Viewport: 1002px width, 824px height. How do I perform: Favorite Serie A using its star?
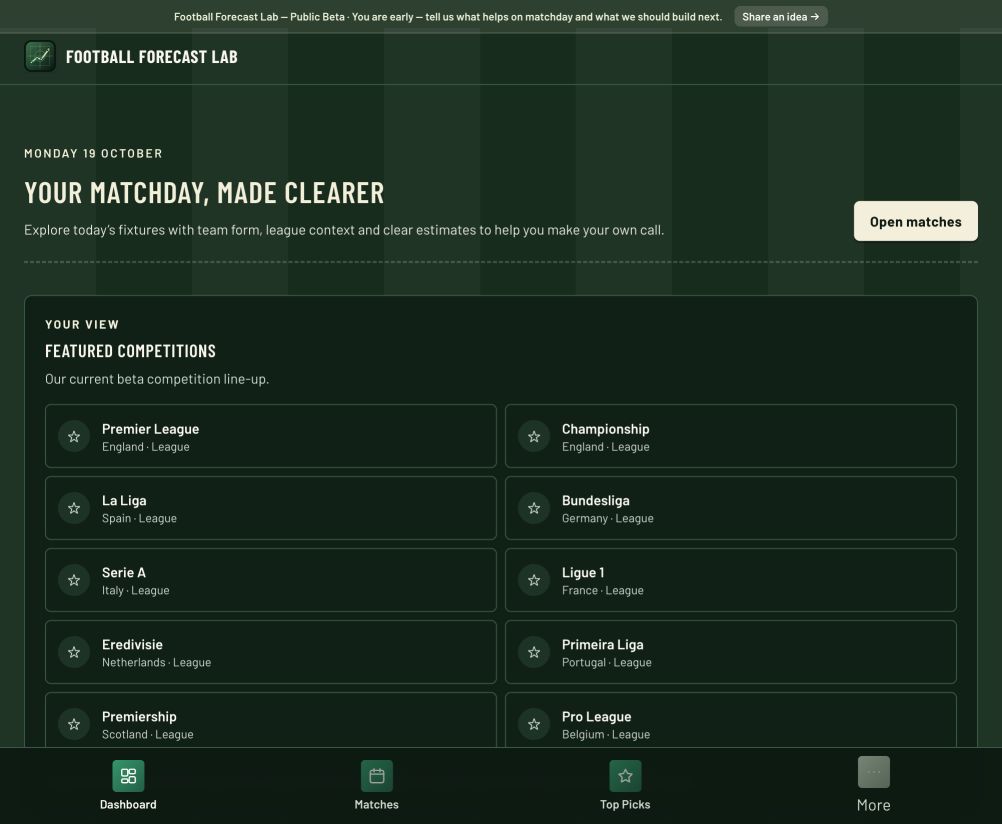74,580
